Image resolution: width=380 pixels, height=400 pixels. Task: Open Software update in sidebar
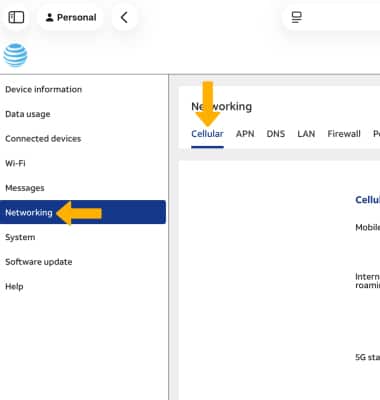[39, 262]
